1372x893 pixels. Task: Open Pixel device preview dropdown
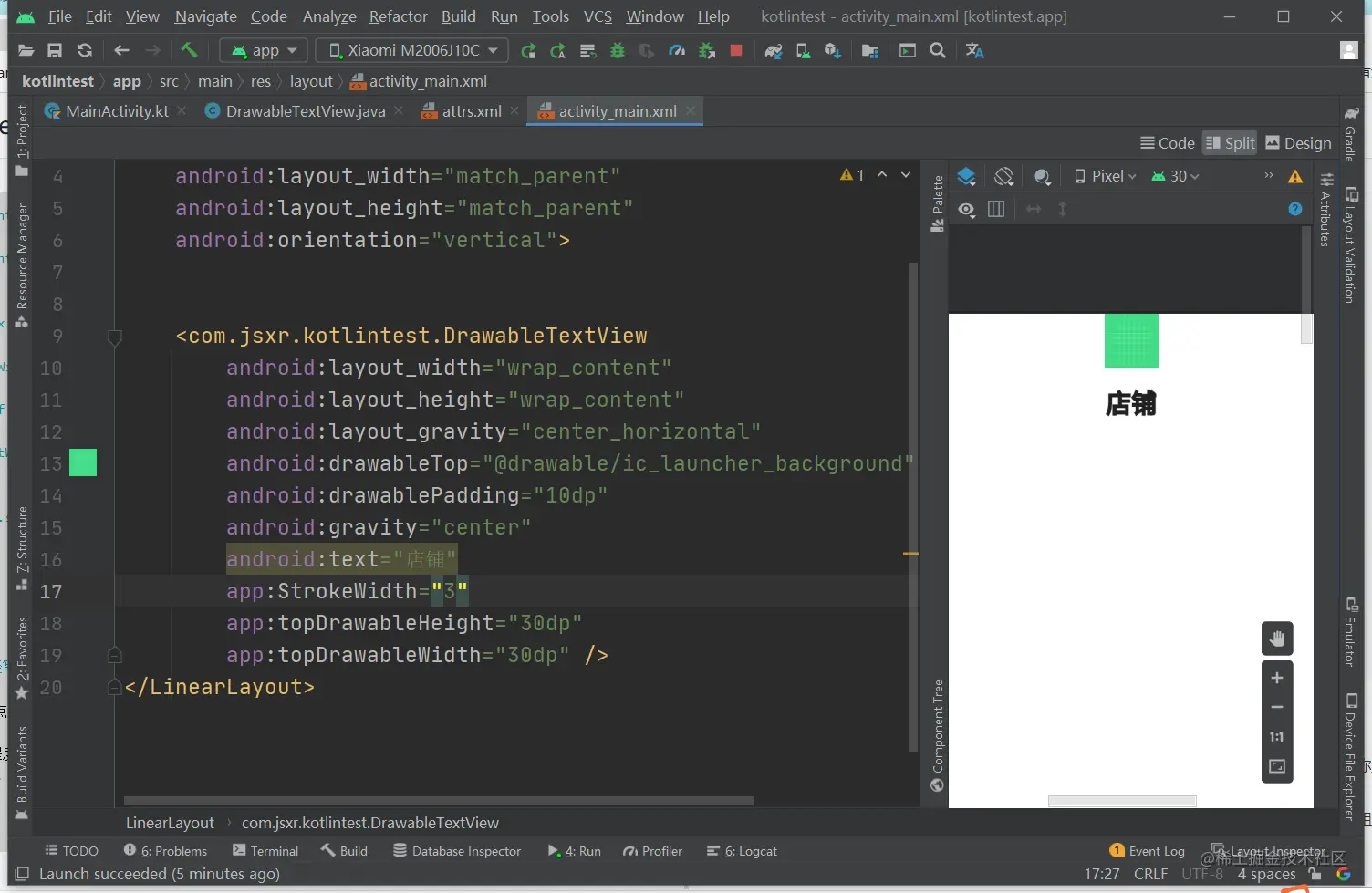1105,176
